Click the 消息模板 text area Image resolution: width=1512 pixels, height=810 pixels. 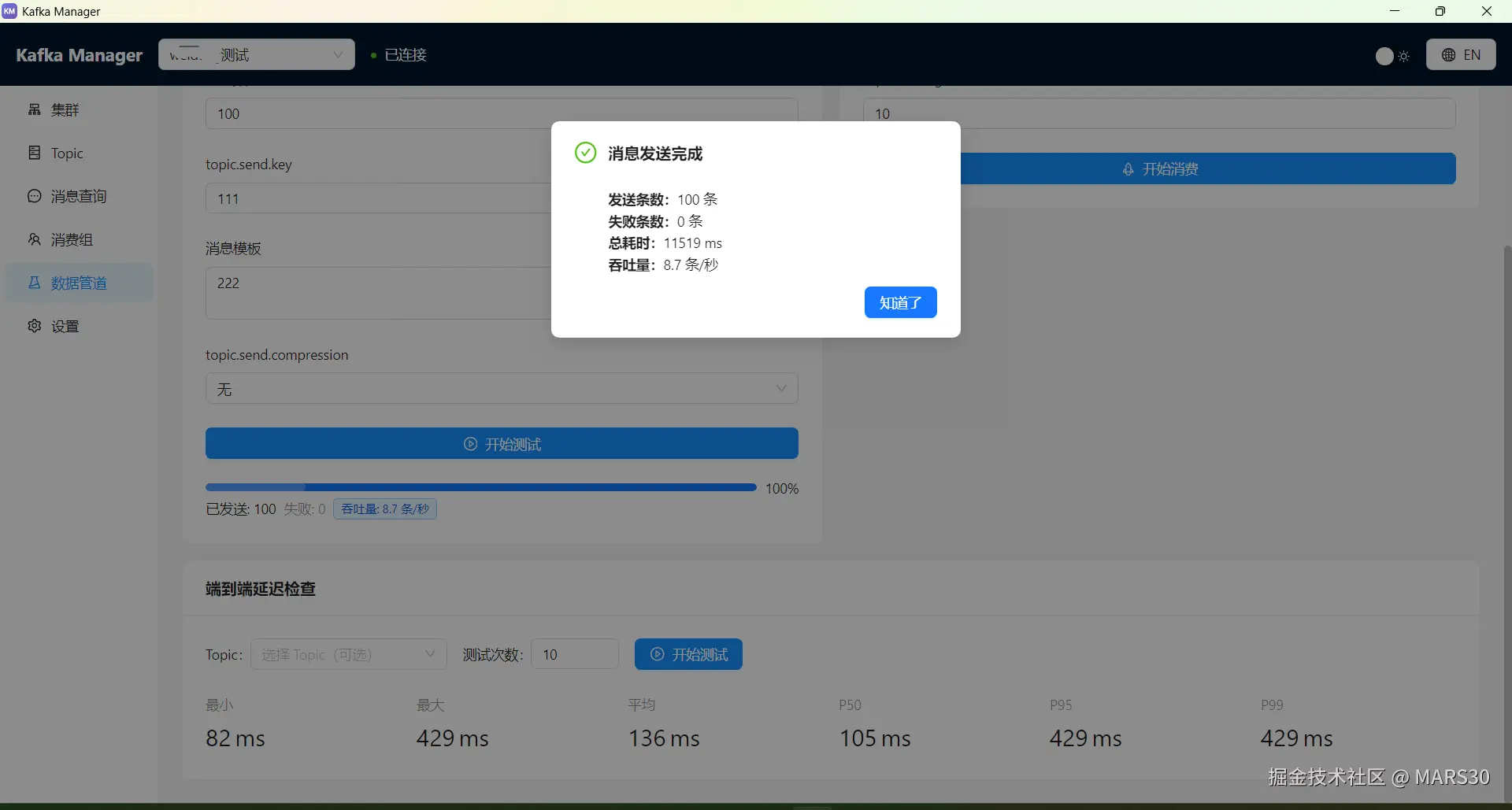[x=502, y=293]
